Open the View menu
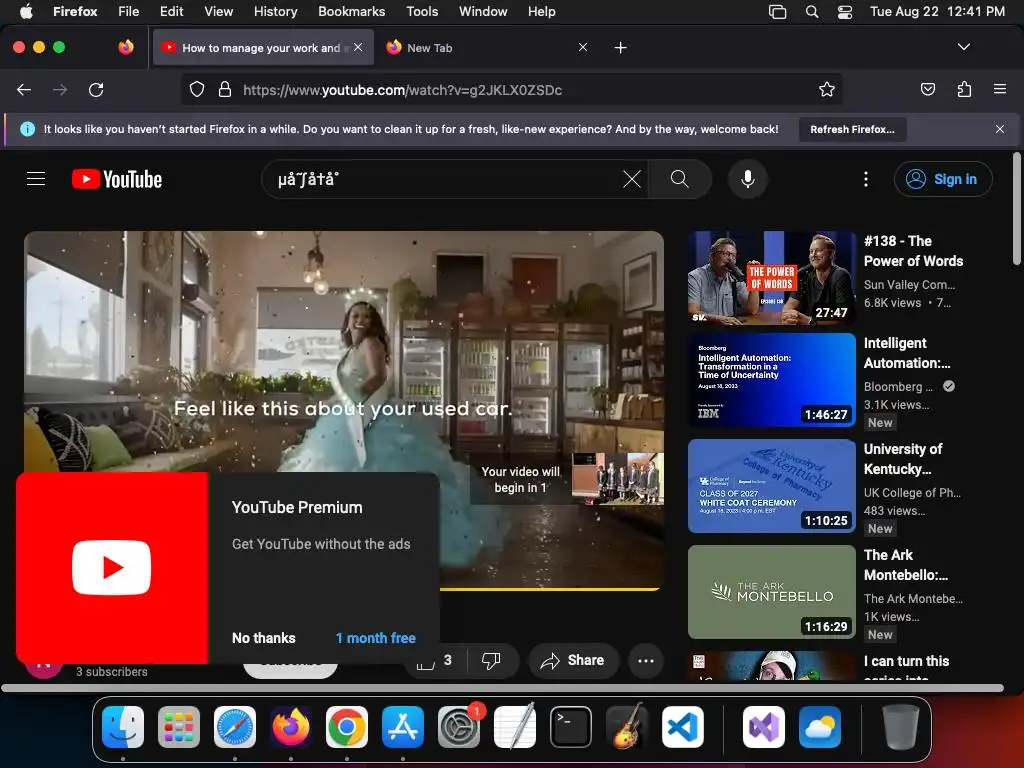Image resolution: width=1024 pixels, height=768 pixels. coord(218,11)
